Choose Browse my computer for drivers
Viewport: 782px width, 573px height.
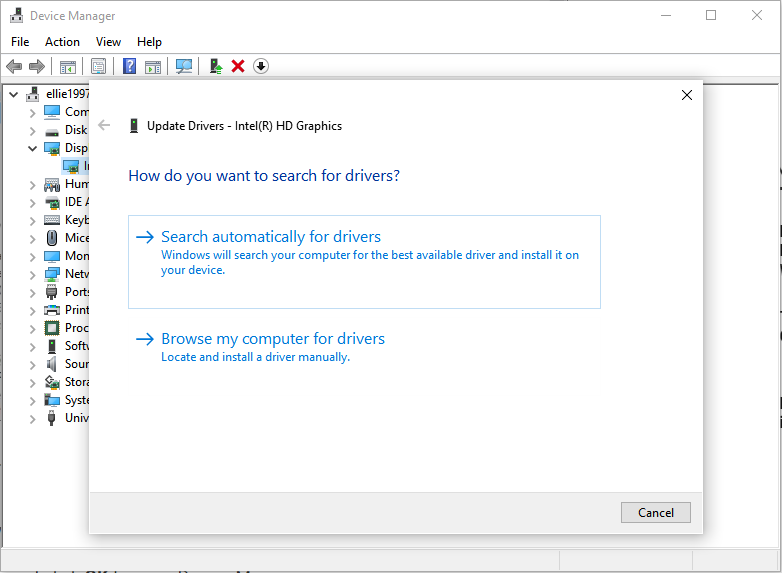coord(273,339)
